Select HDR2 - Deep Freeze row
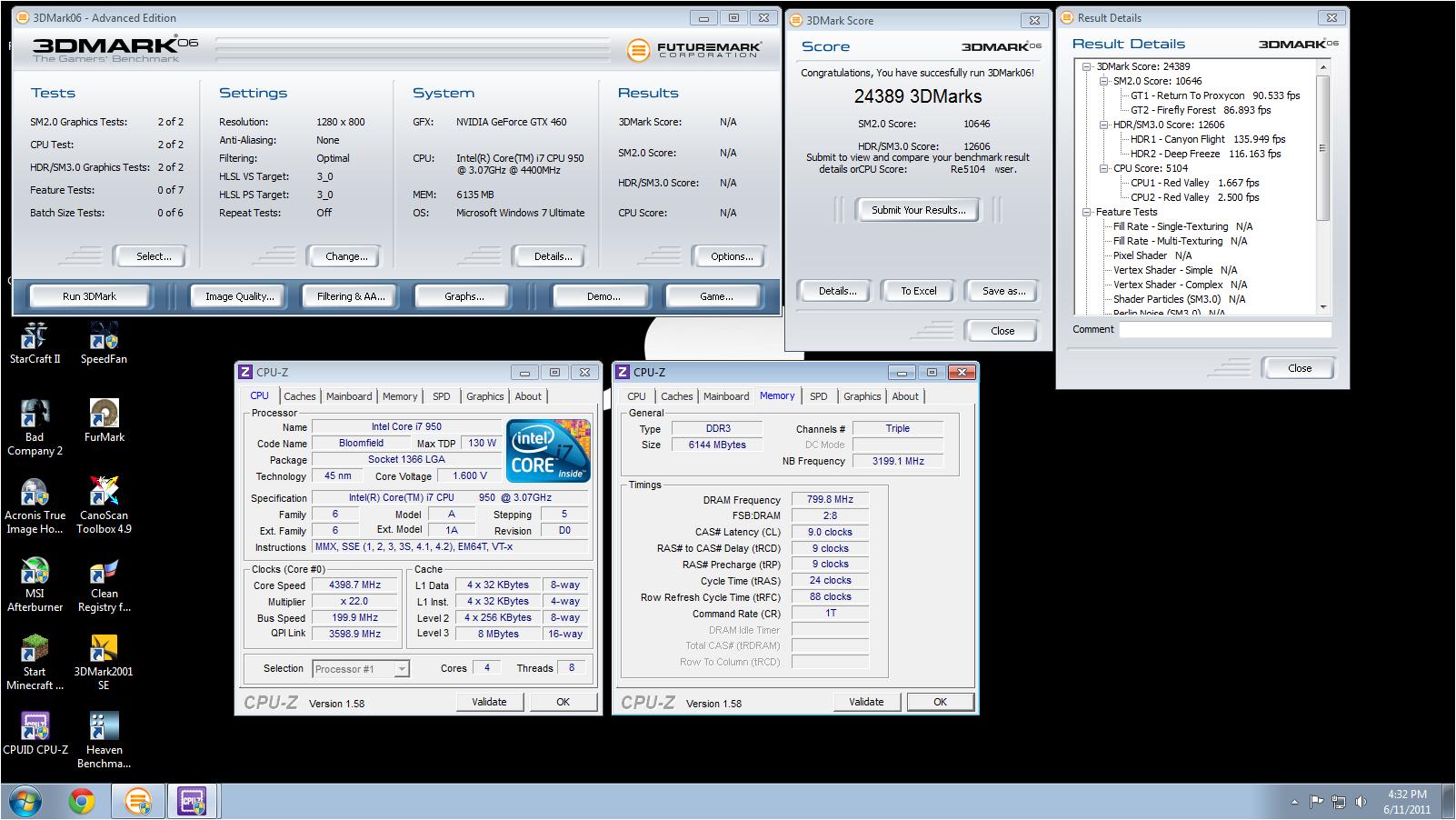The height and width of the screenshot is (820, 1456). point(1205,154)
